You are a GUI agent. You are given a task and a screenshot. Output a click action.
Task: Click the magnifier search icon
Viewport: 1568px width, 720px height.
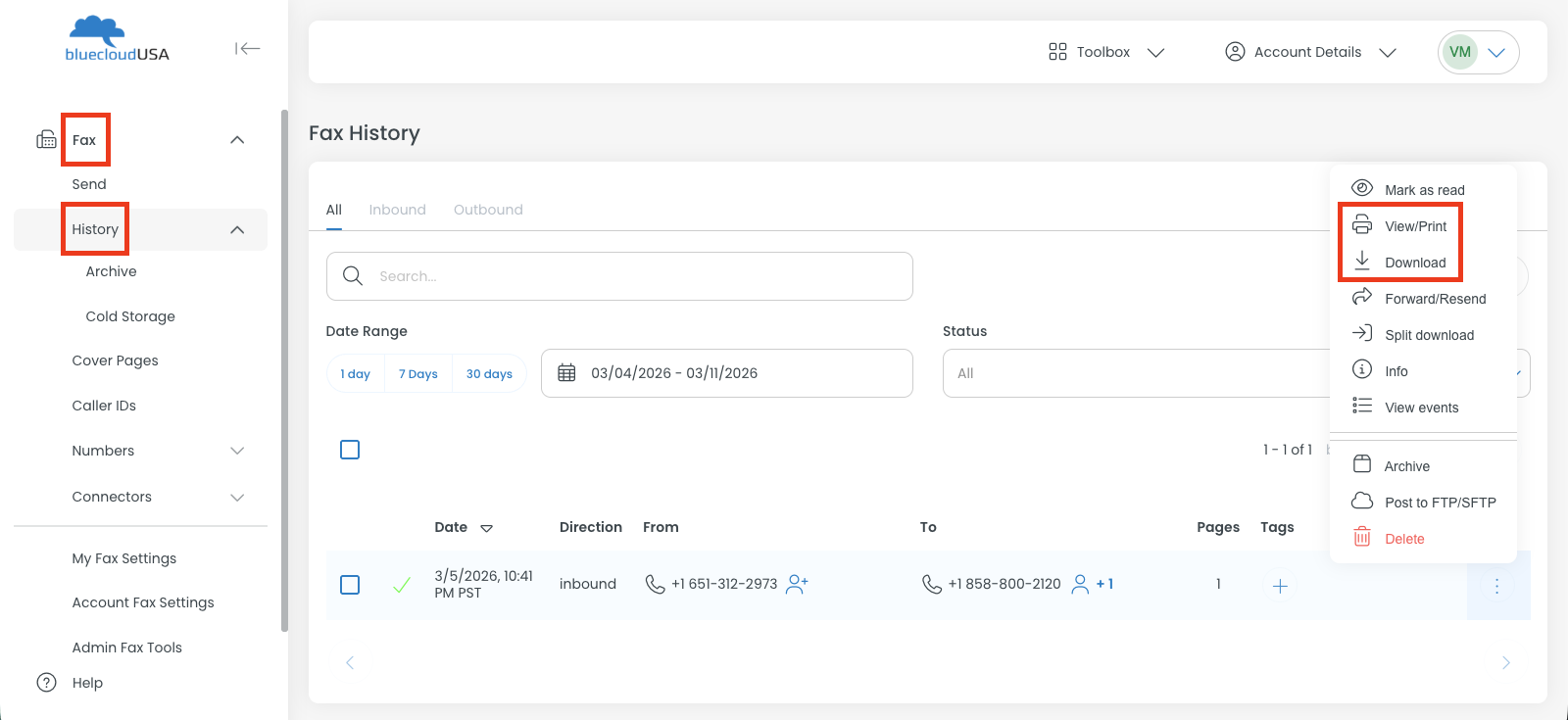tap(353, 276)
